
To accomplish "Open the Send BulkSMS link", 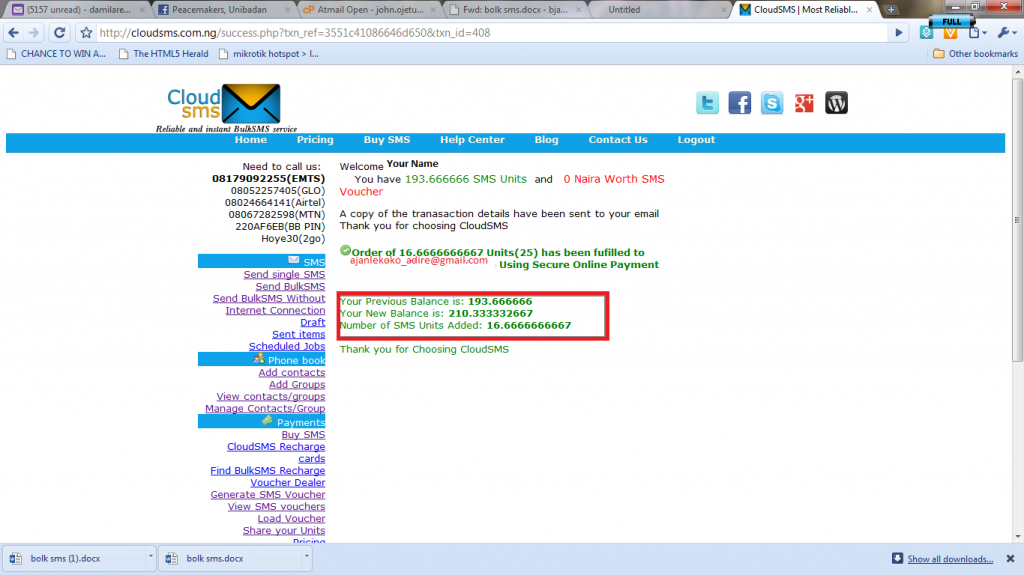I will point(290,286).
